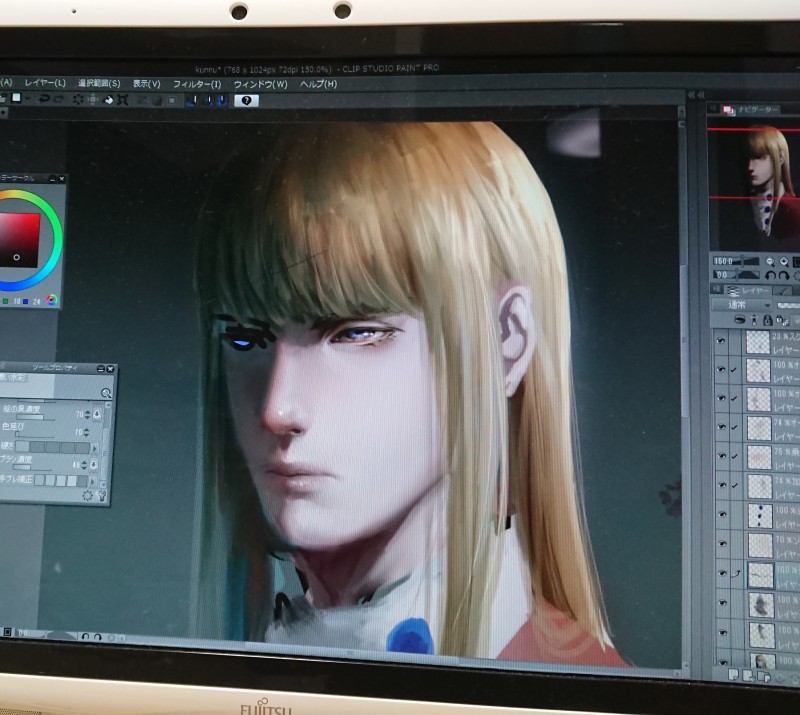
Task: Close the Color Circle palette
Action: coord(62,179)
